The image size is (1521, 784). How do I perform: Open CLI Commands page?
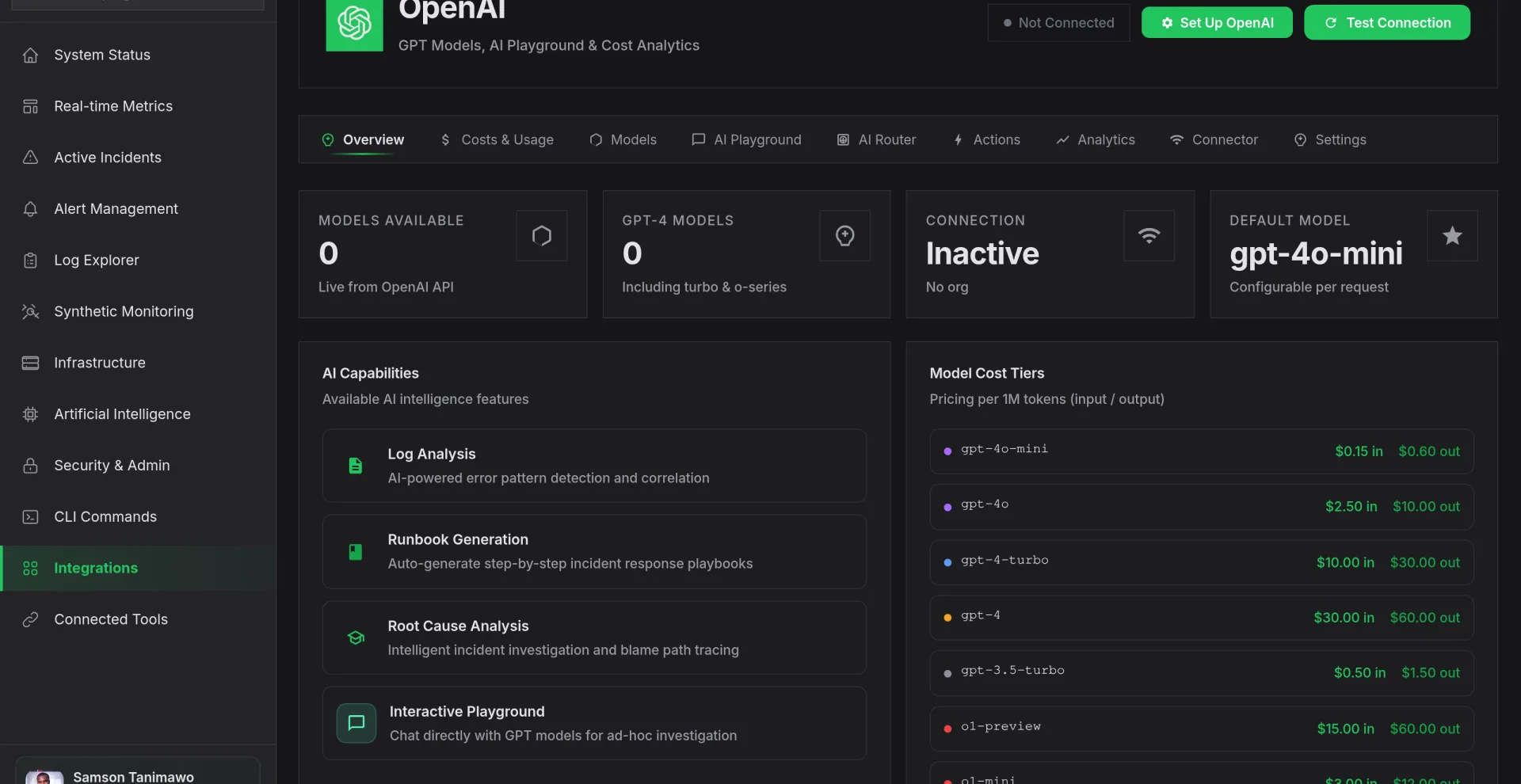click(x=138, y=517)
